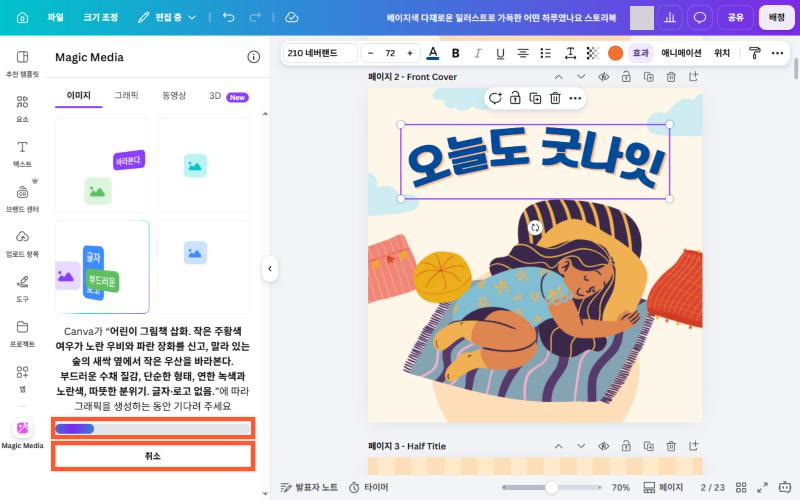Redo the last action
800x500 pixels.
point(255,17)
